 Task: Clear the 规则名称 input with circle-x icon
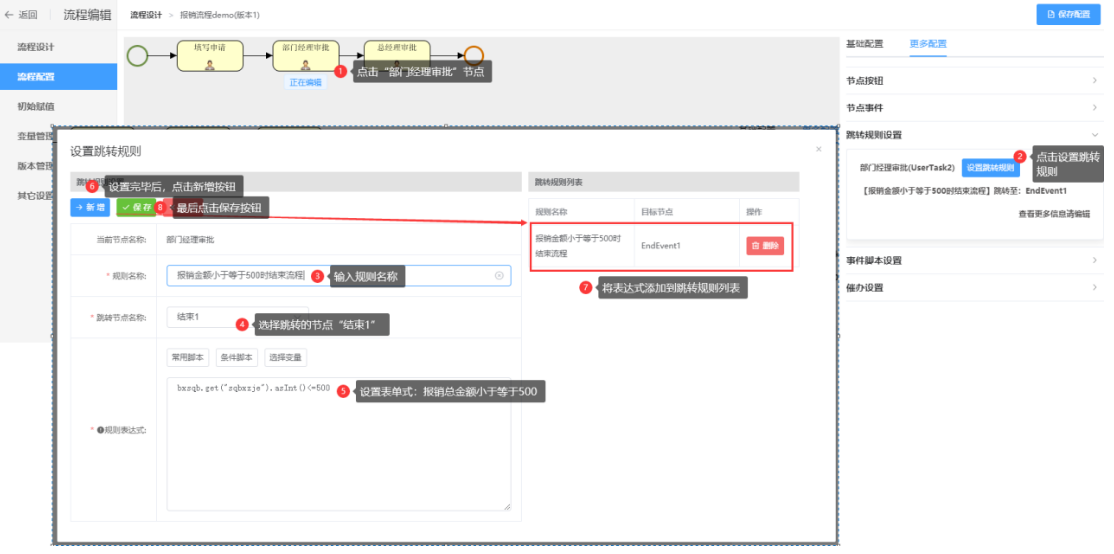499,276
